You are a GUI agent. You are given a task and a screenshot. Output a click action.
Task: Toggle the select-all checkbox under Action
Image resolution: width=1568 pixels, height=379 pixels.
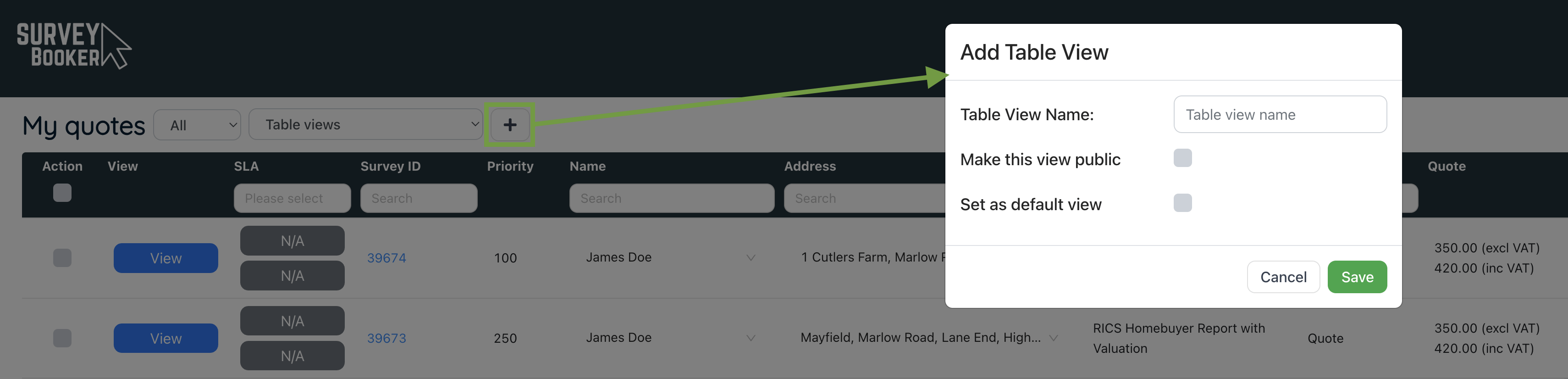[62, 193]
